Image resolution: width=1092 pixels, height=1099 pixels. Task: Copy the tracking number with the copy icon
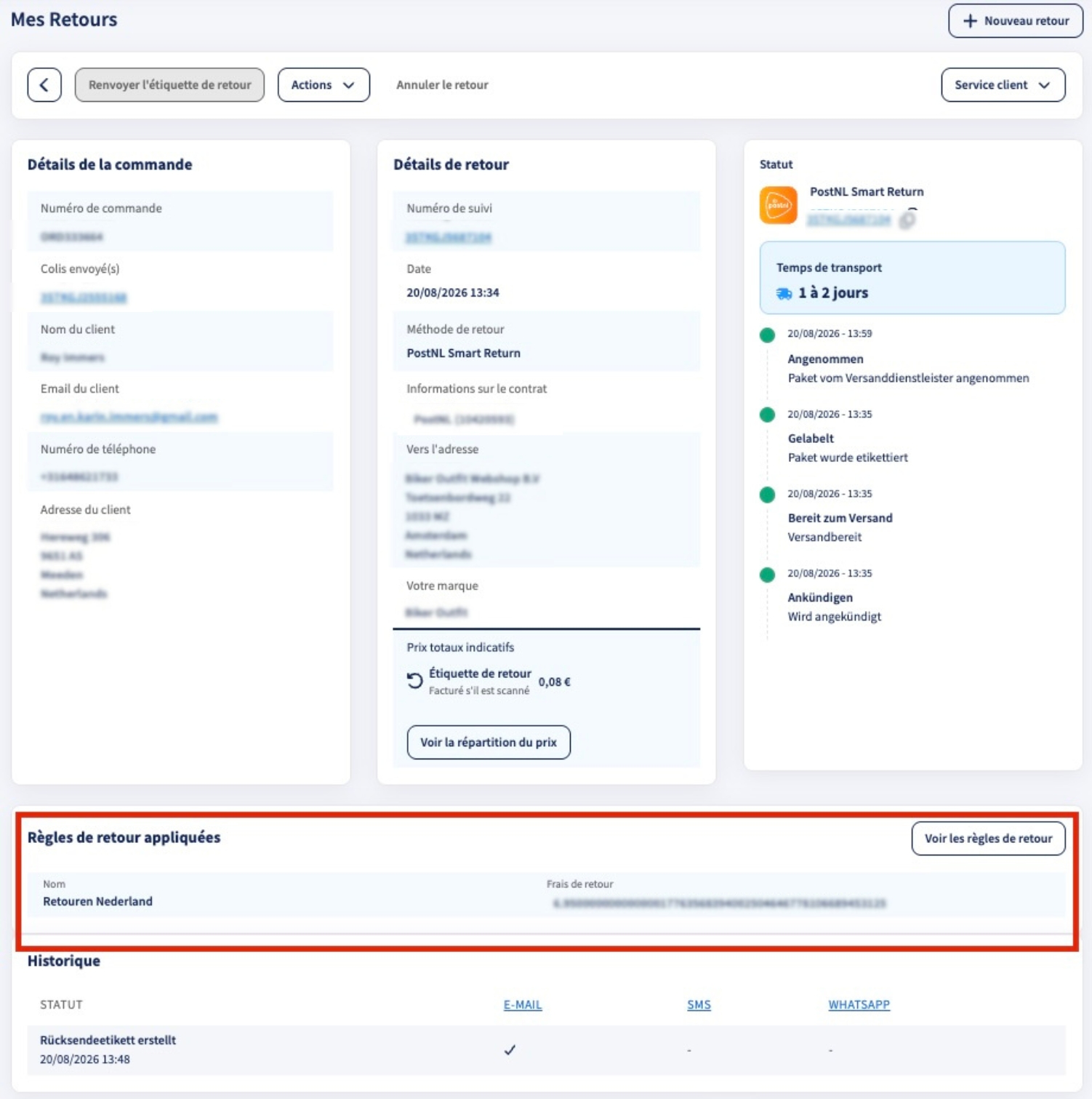(908, 218)
